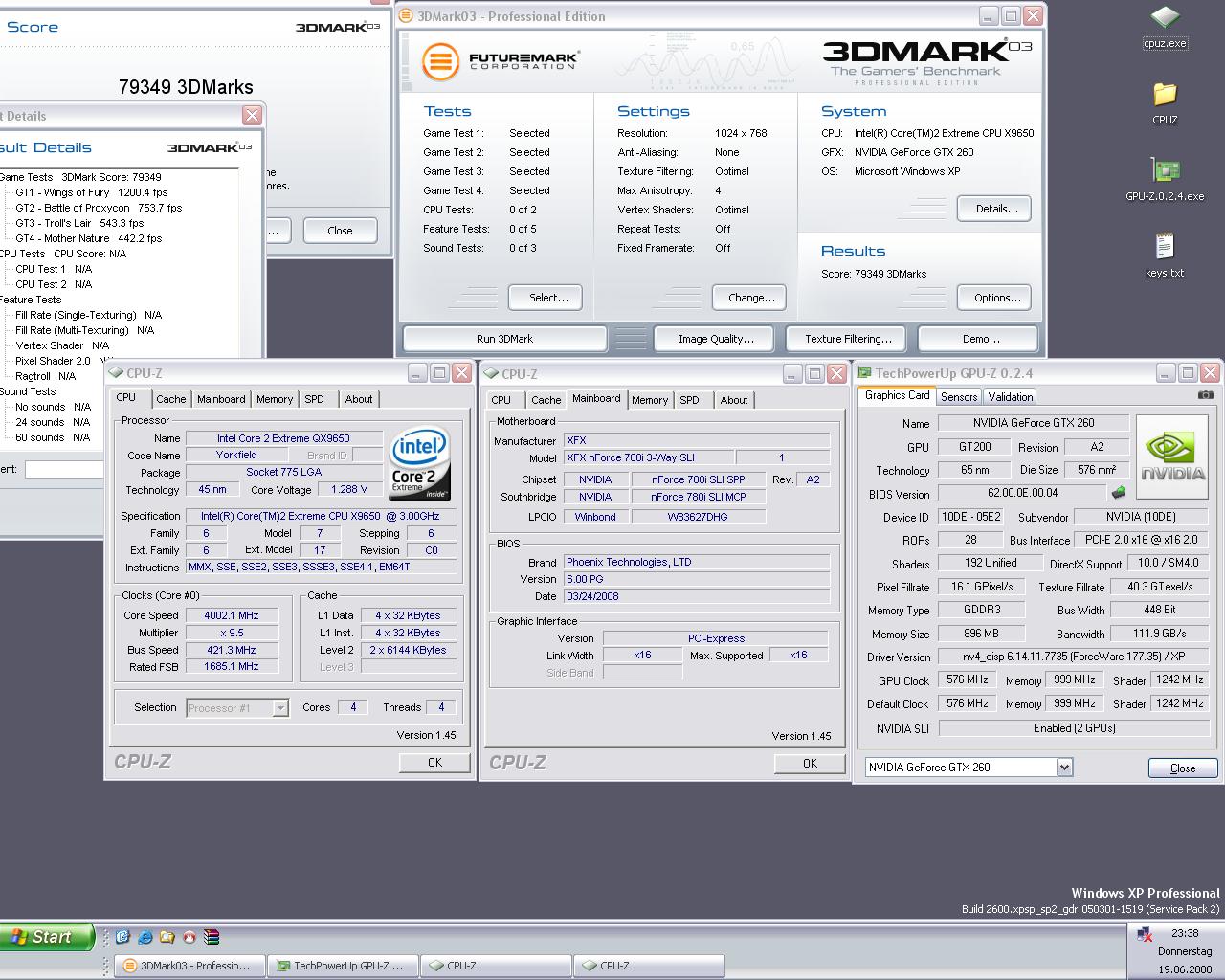Switch to TechPowerUp GPU-Z taskbar button
The height and width of the screenshot is (980, 1225).
click(343, 966)
